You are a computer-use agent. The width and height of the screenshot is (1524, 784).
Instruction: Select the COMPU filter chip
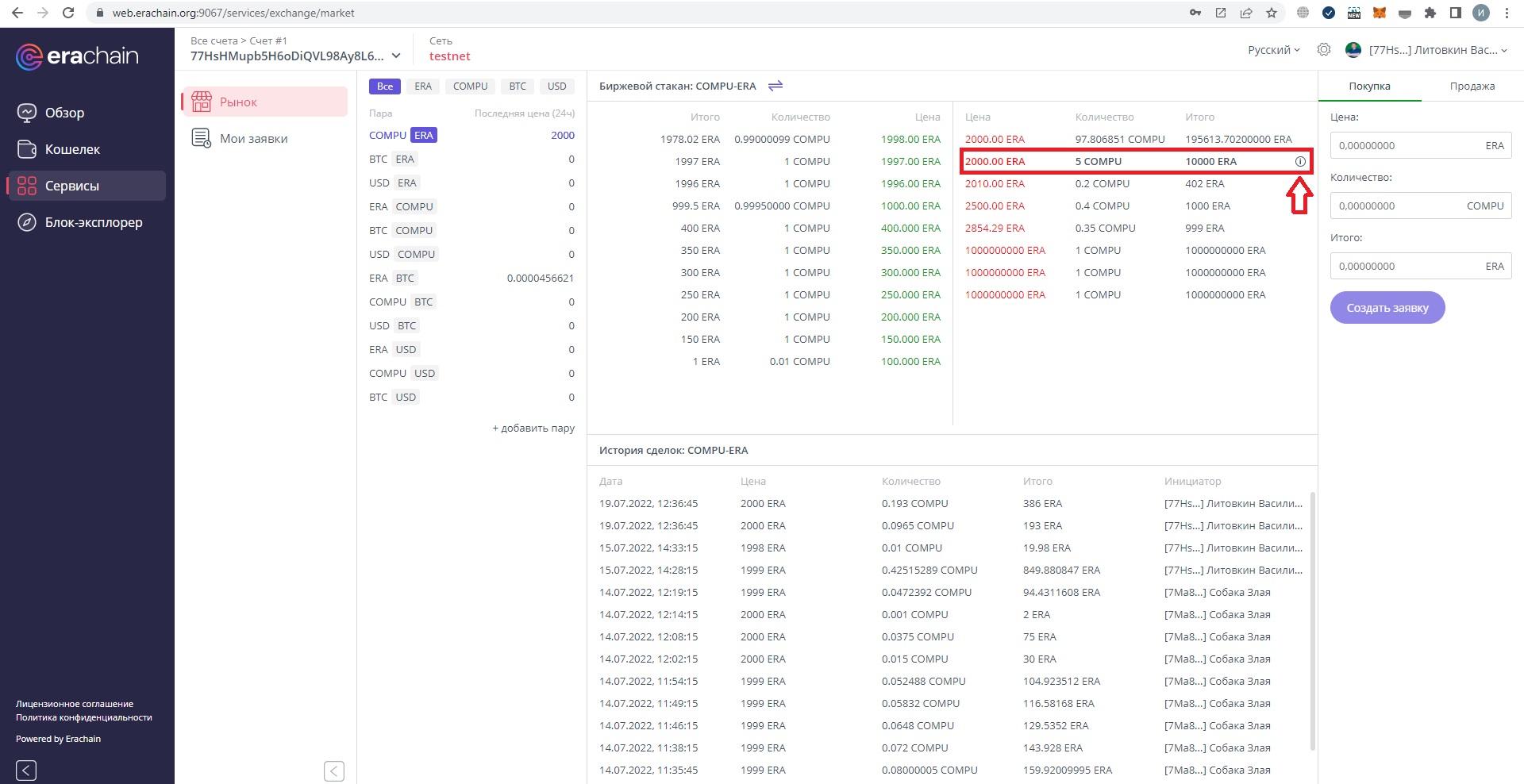(x=470, y=86)
